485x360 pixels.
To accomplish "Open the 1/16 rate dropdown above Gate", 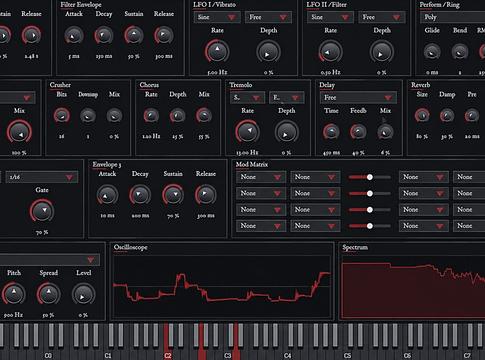I will (x=42, y=177).
